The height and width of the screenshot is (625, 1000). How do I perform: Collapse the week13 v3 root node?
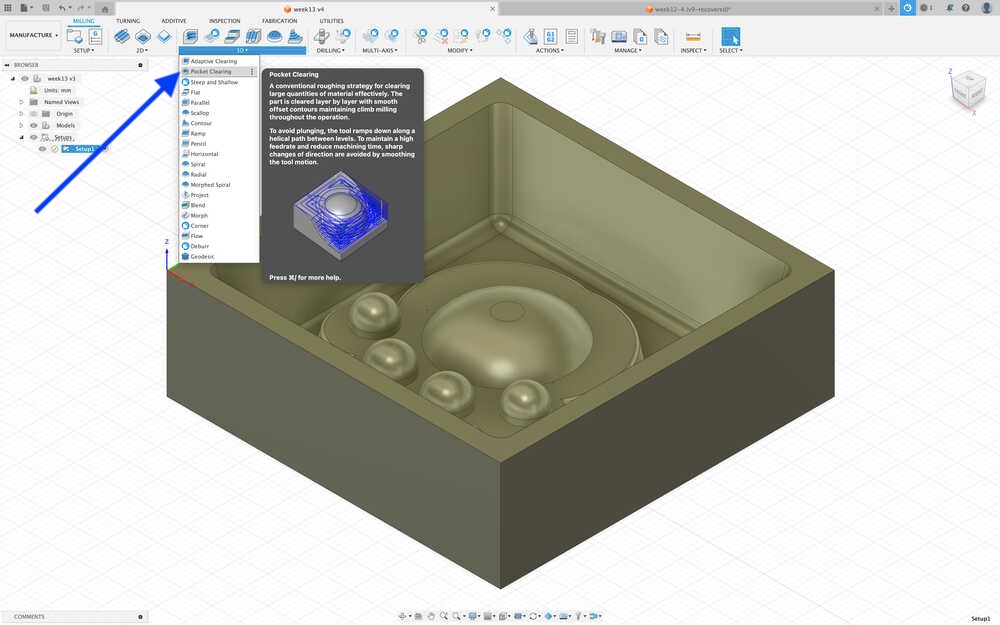click(13, 78)
